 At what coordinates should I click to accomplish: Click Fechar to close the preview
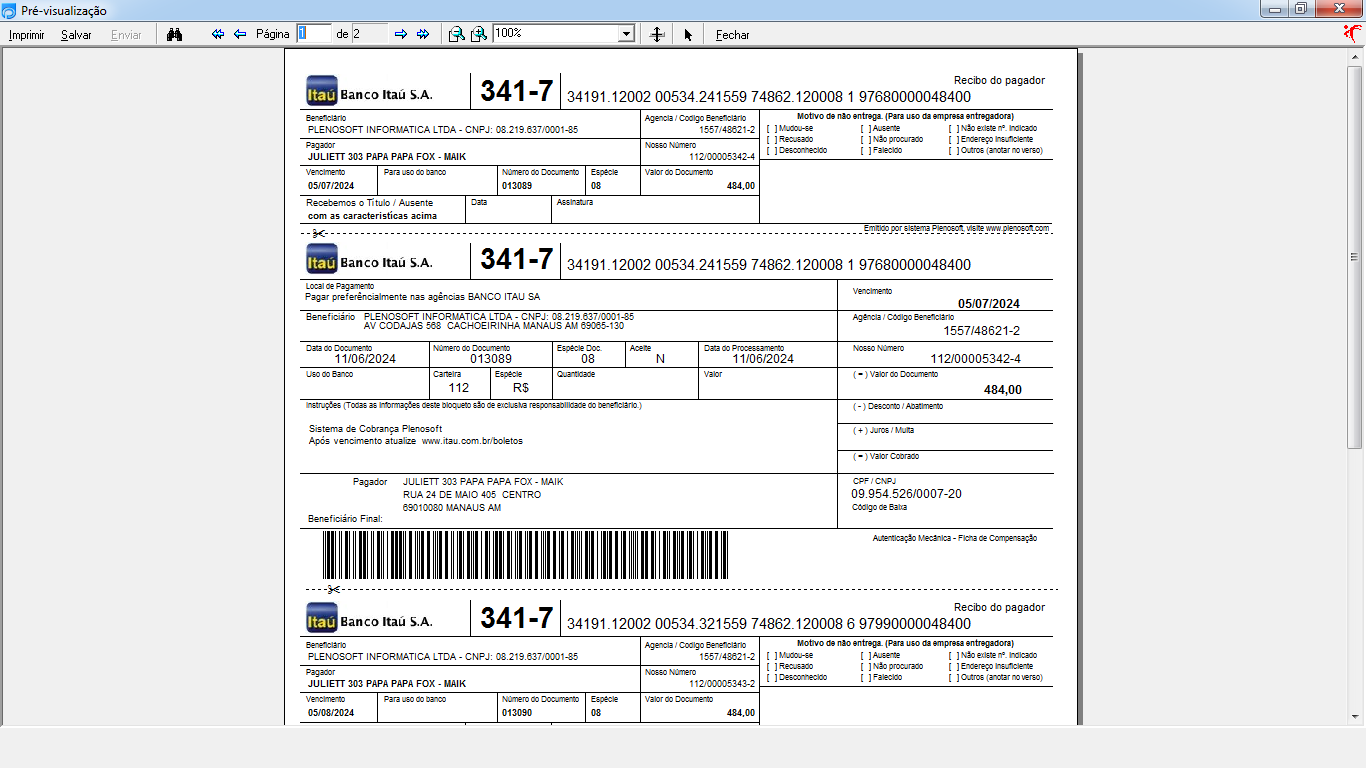coord(732,35)
